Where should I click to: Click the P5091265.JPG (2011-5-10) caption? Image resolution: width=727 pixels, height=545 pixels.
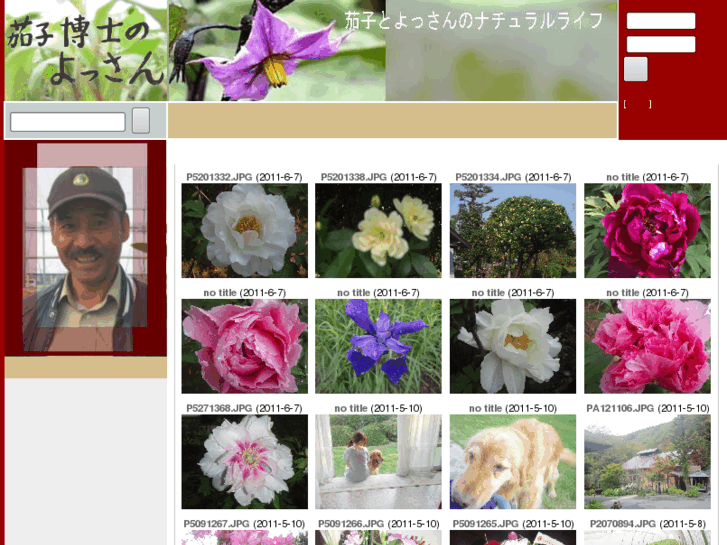coord(513,524)
